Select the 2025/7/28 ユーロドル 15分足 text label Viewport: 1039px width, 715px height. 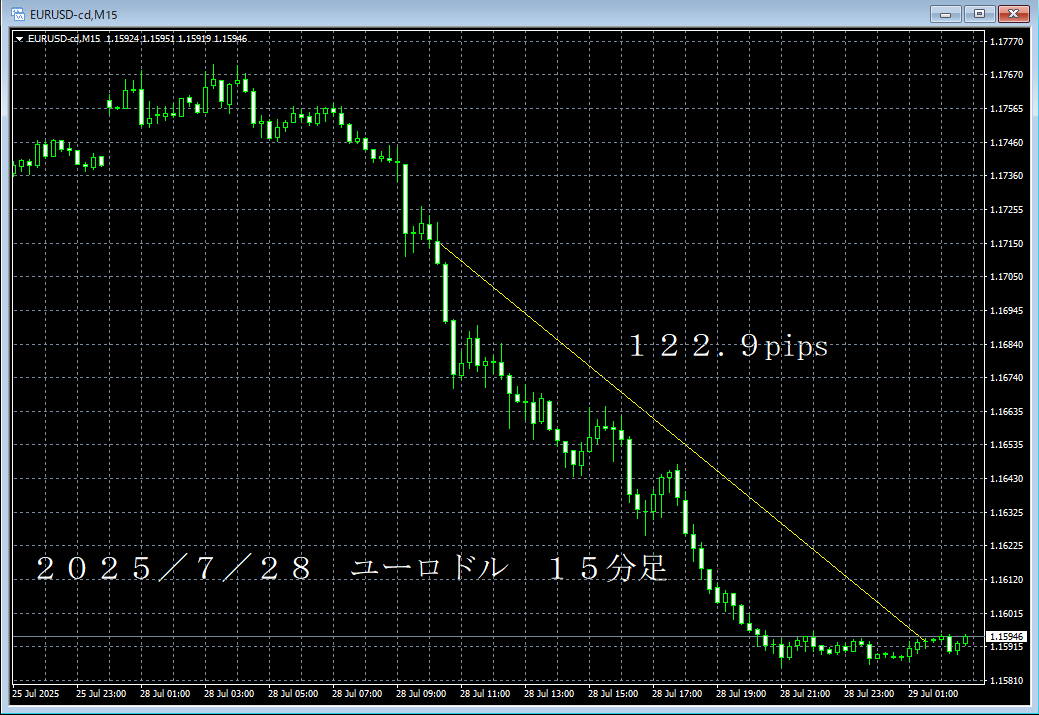(350, 568)
